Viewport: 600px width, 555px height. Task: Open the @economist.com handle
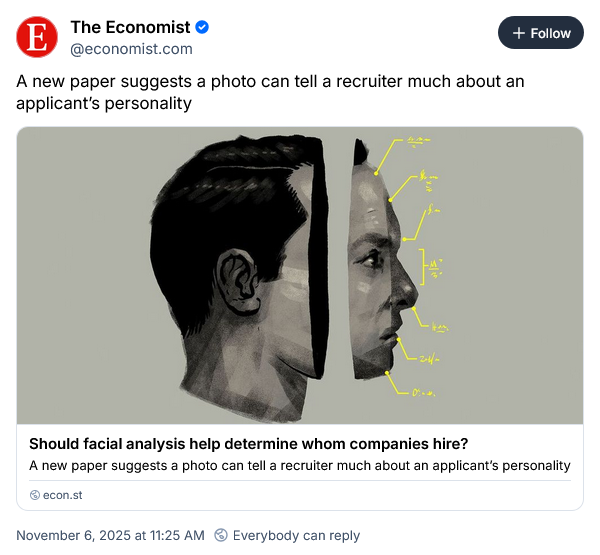tap(131, 48)
